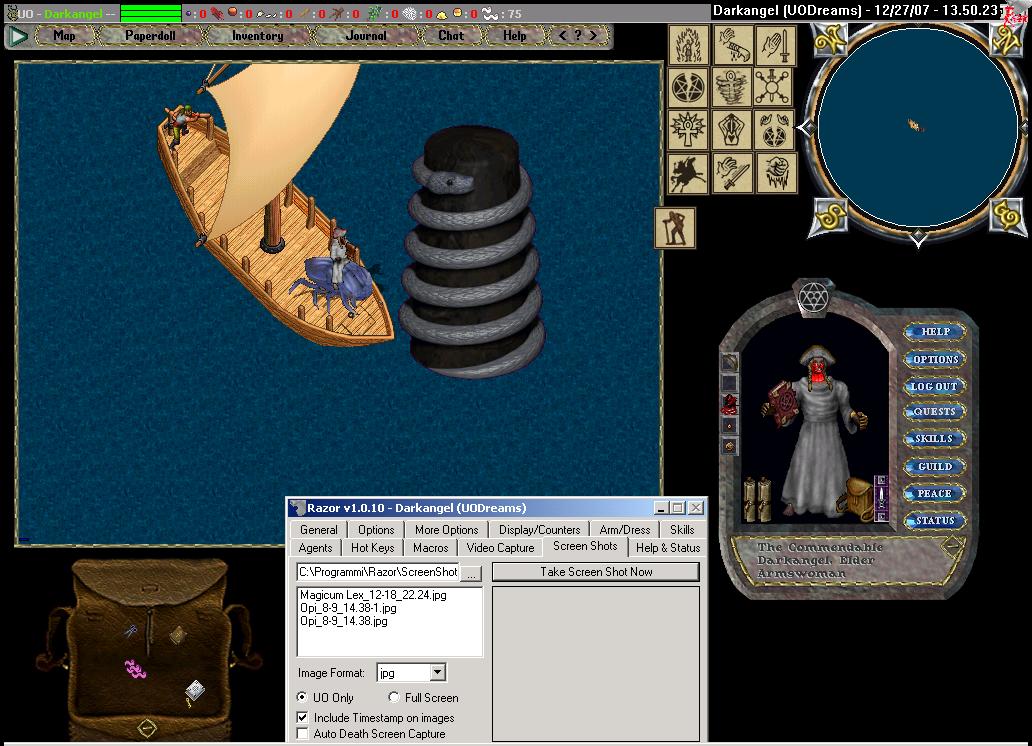Click the mounted horse rider spell icon
The width and height of the screenshot is (1032, 746).
[688, 173]
